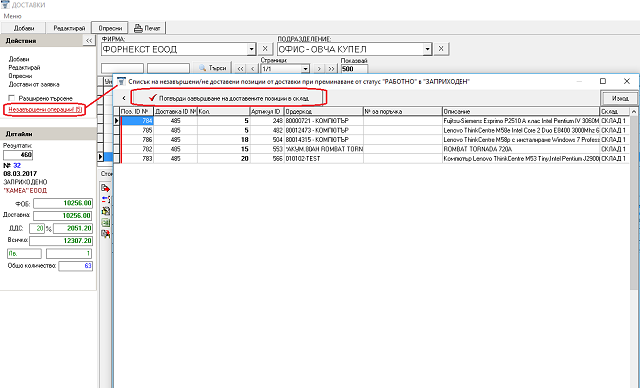The image size is (640, 388).
Task: Click the Опресни toolbar button
Action: point(110,28)
